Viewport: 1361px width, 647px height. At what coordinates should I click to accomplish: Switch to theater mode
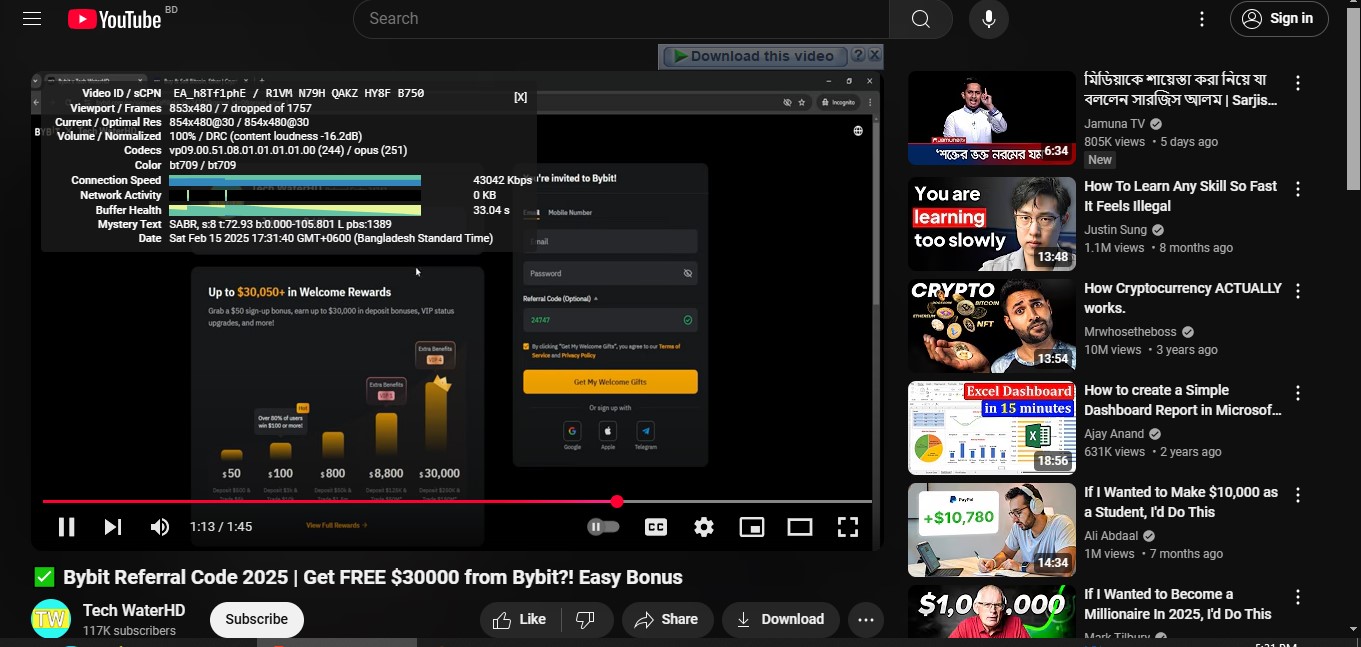800,527
